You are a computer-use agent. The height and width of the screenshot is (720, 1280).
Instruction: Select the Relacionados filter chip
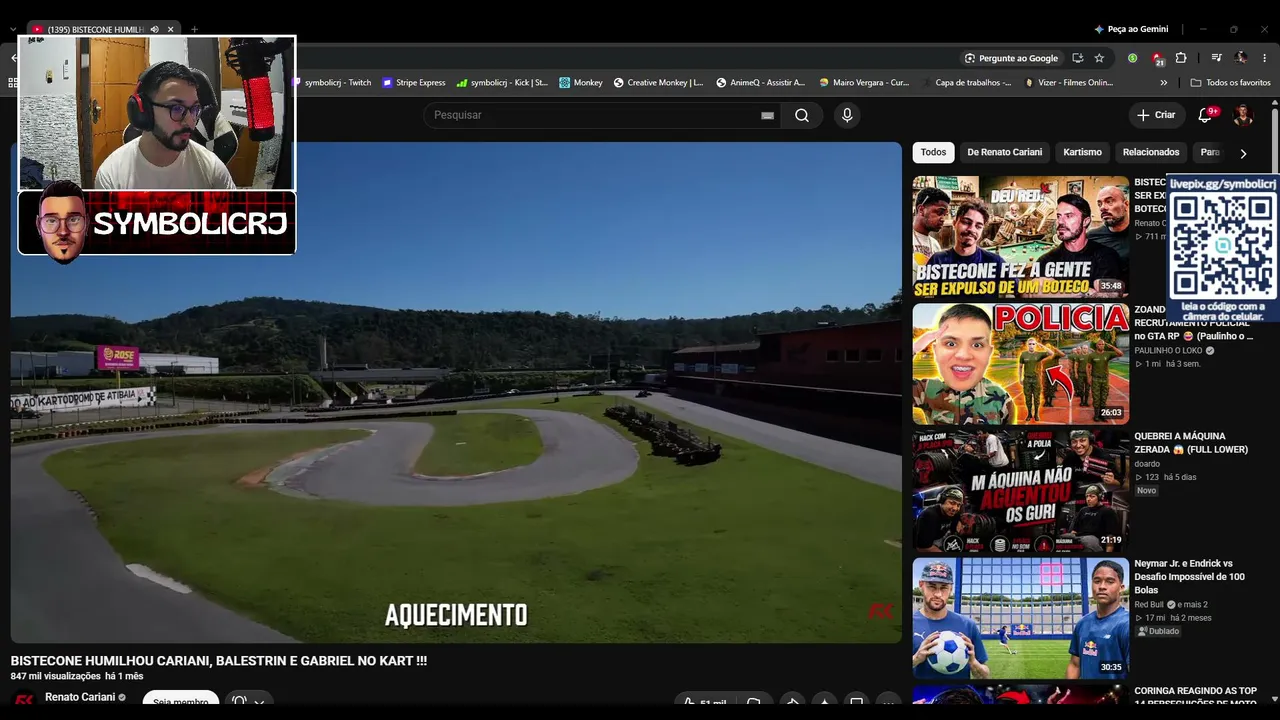[1151, 152]
